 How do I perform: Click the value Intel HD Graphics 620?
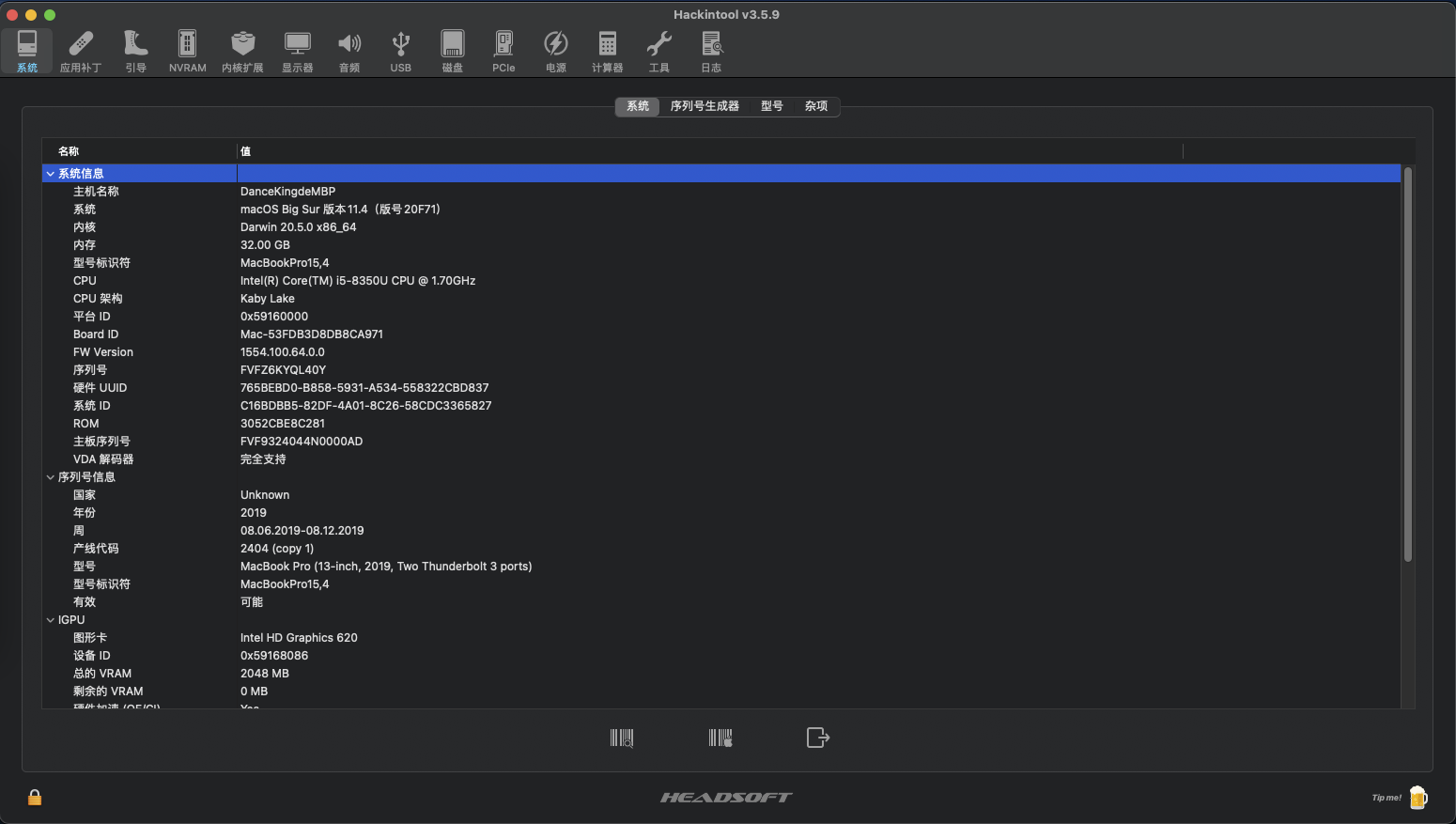coord(299,638)
